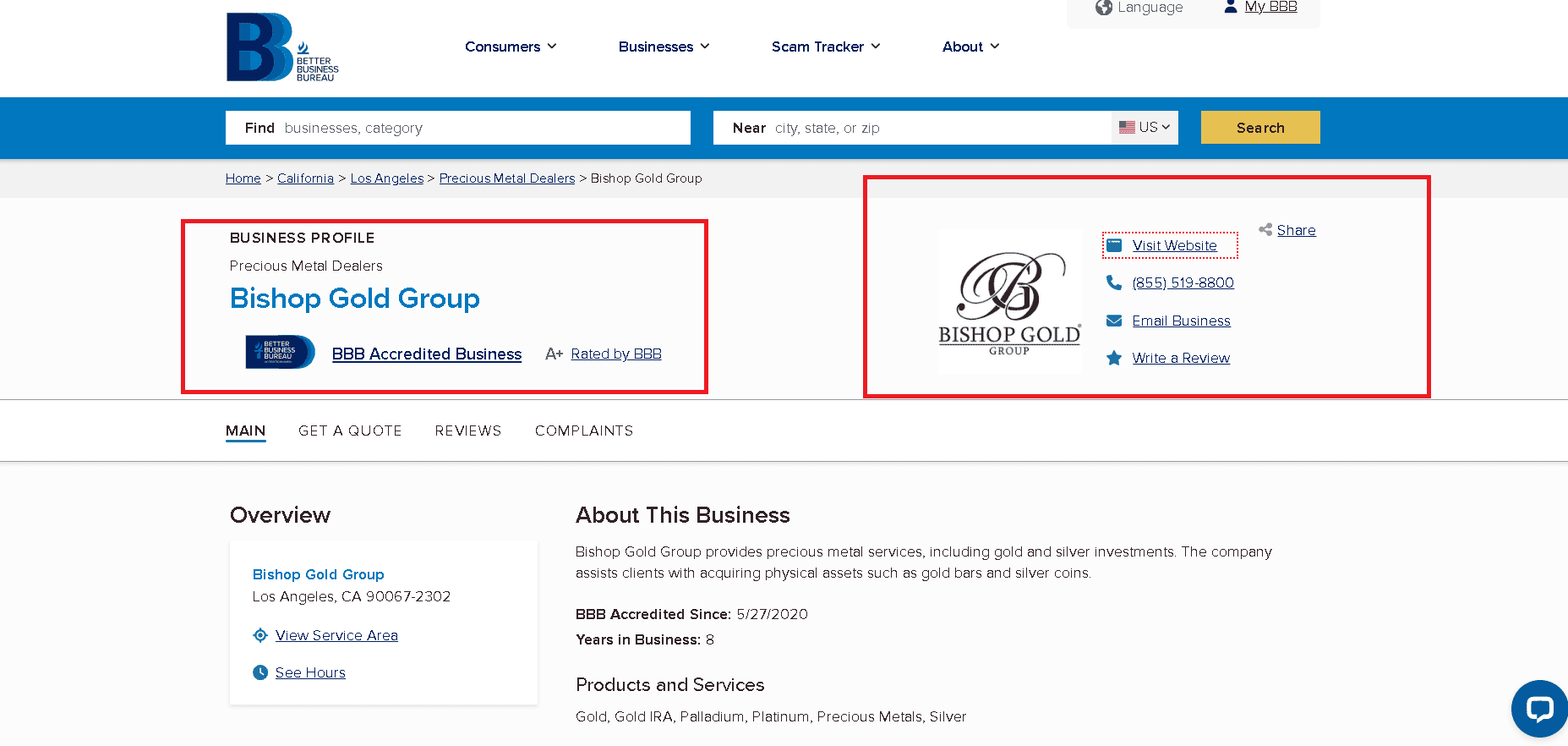Click the share icon beside Share
Viewport: 1568px width, 746px height.
tap(1265, 229)
